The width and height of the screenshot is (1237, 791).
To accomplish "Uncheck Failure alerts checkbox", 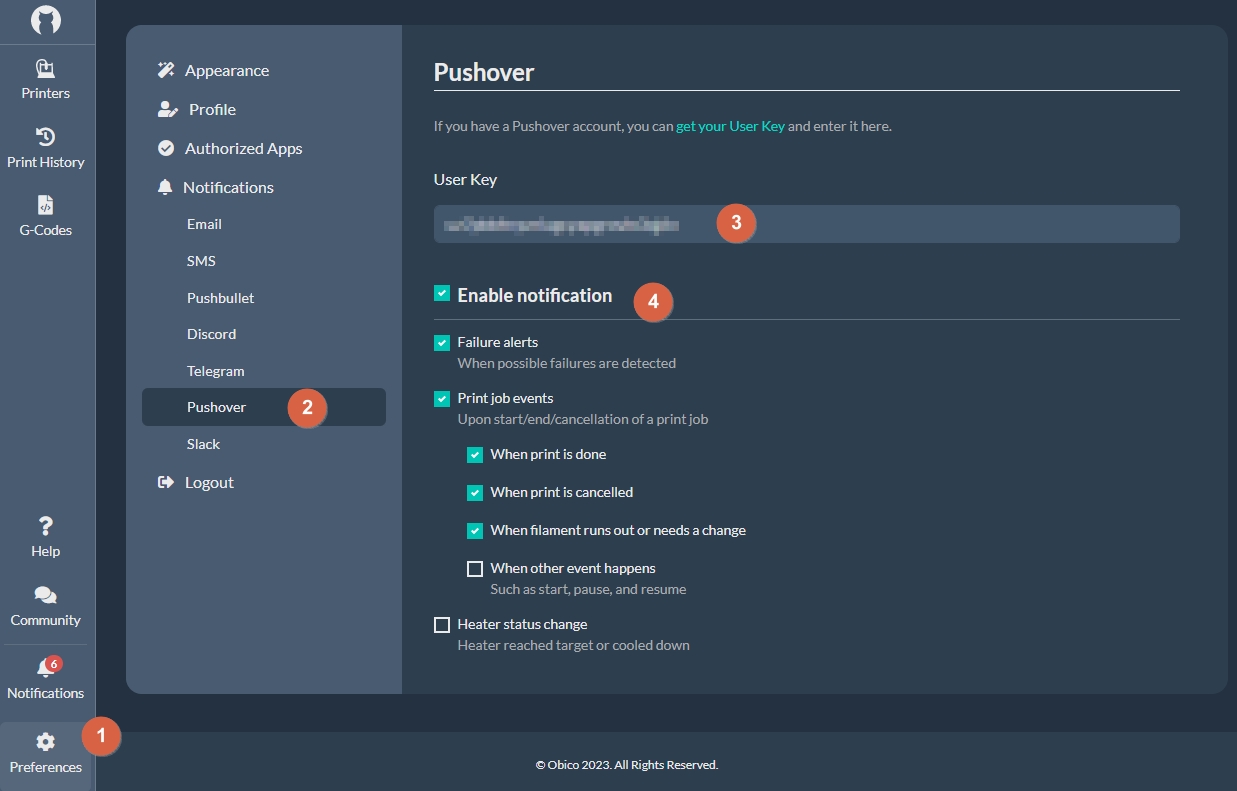I will click(x=442, y=343).
